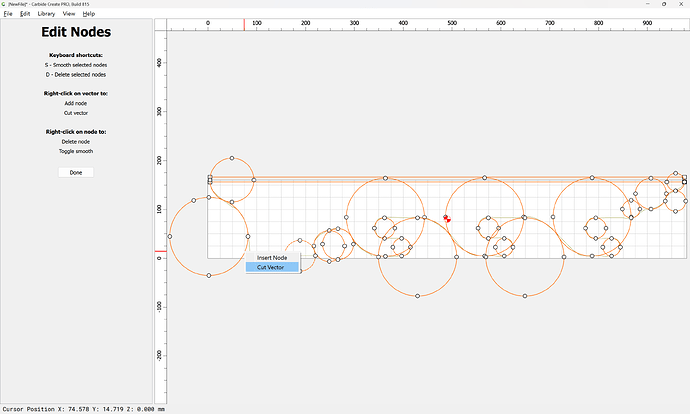Select the node at rectangle's top-left corner
Image resolution: width=690 pixels, height=414 pixels.
tap(210, 179)
